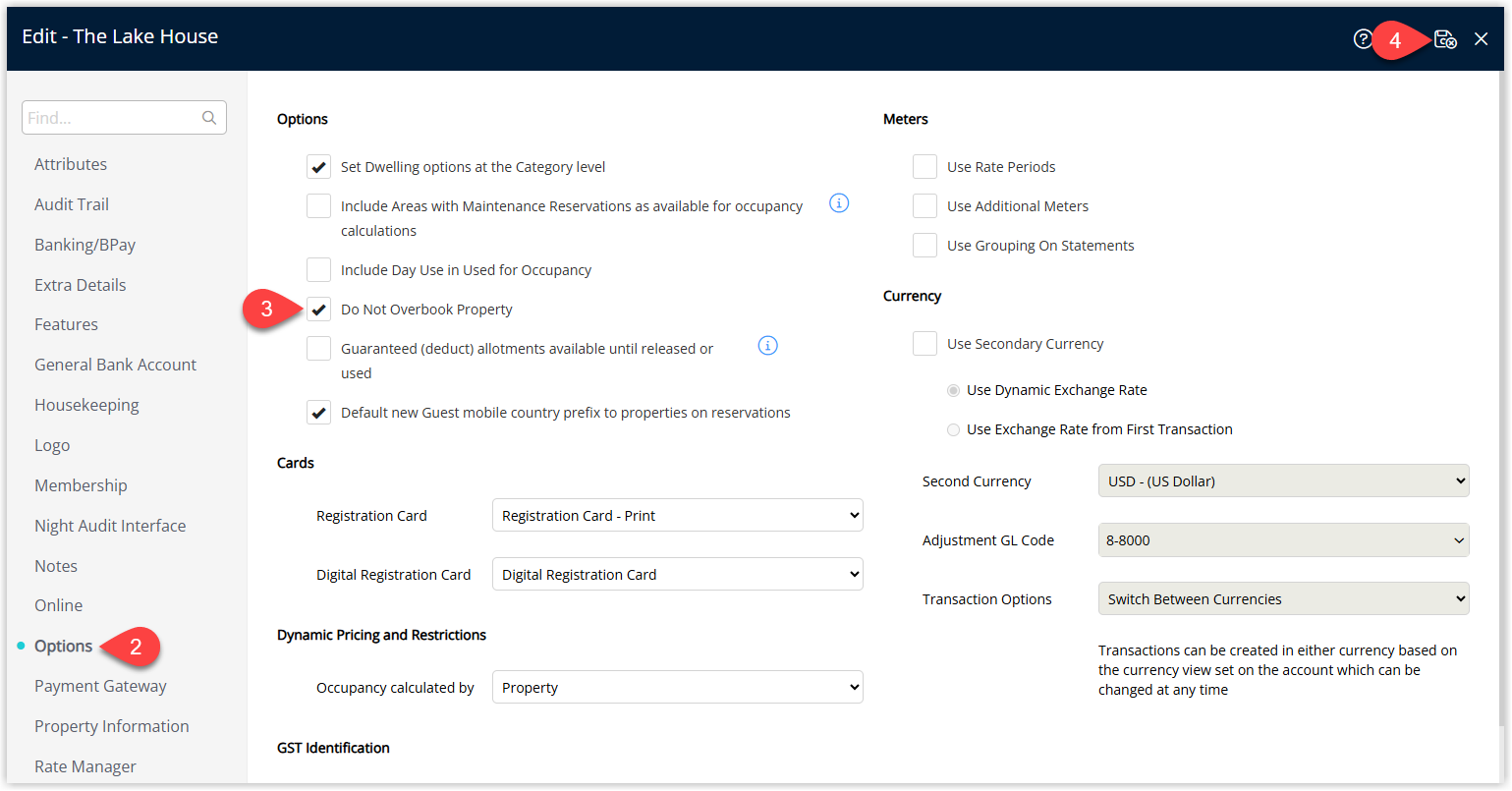Select Use Dynamic Exchange Rate radio
This screenshot has height=791, width=1512.
(953, 391)
